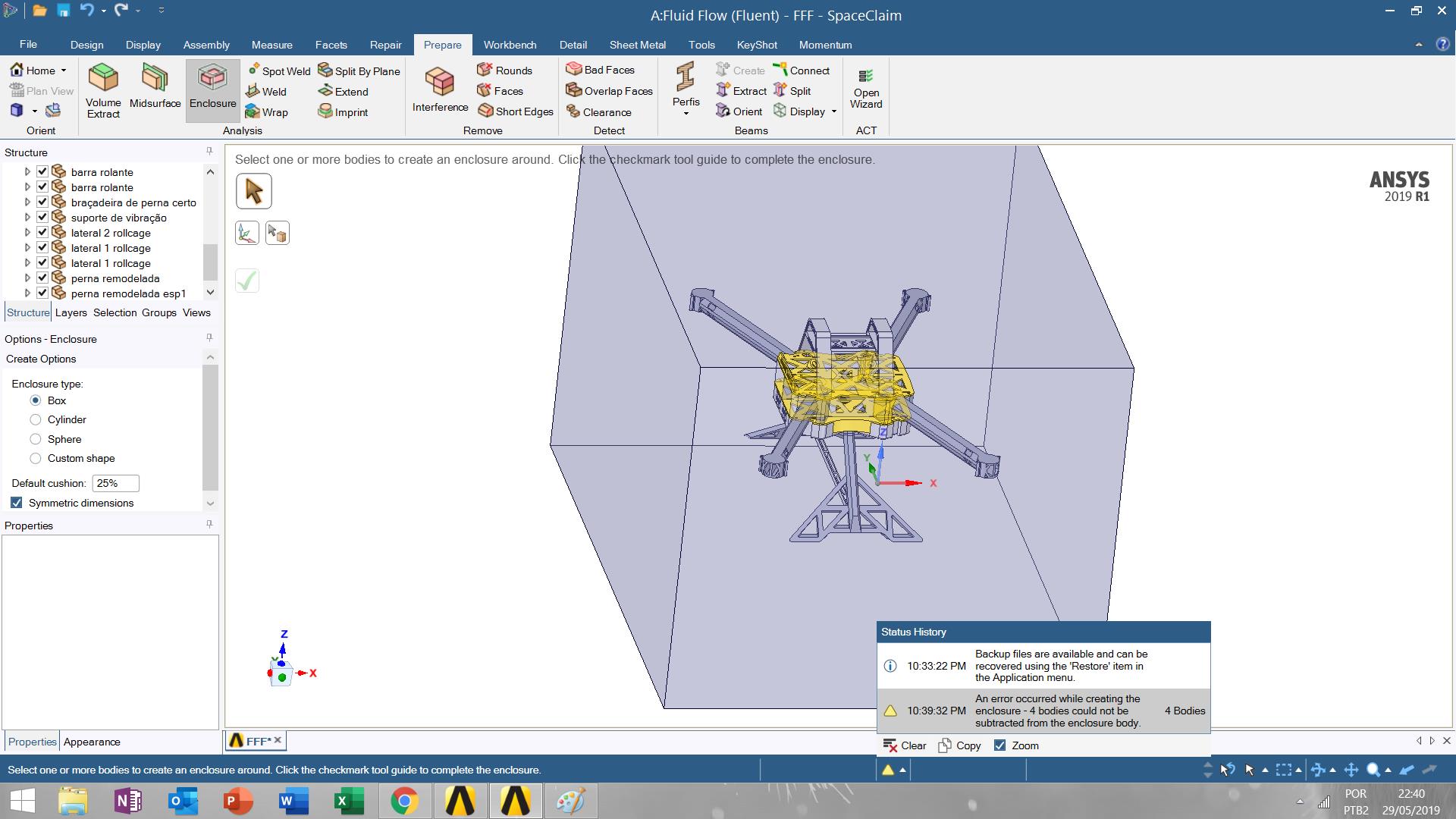The image size is (1456, 819).
Task: Expand the perna remodelada tree node
Action: pos(27,278)
